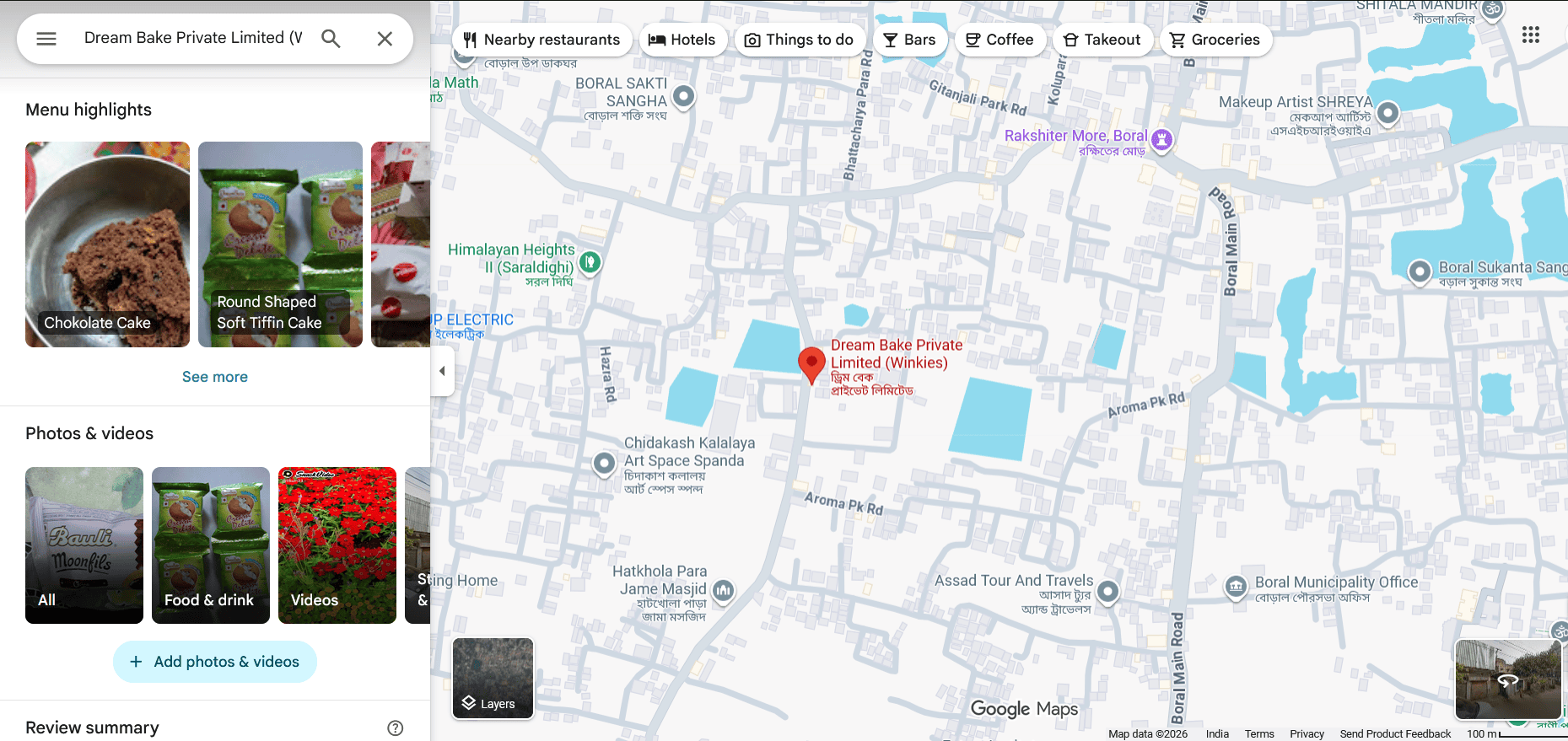Screen dimensions: 1568x741
Task: Open the hamburger menu in search bar
Action: click(x=46, y=39)
